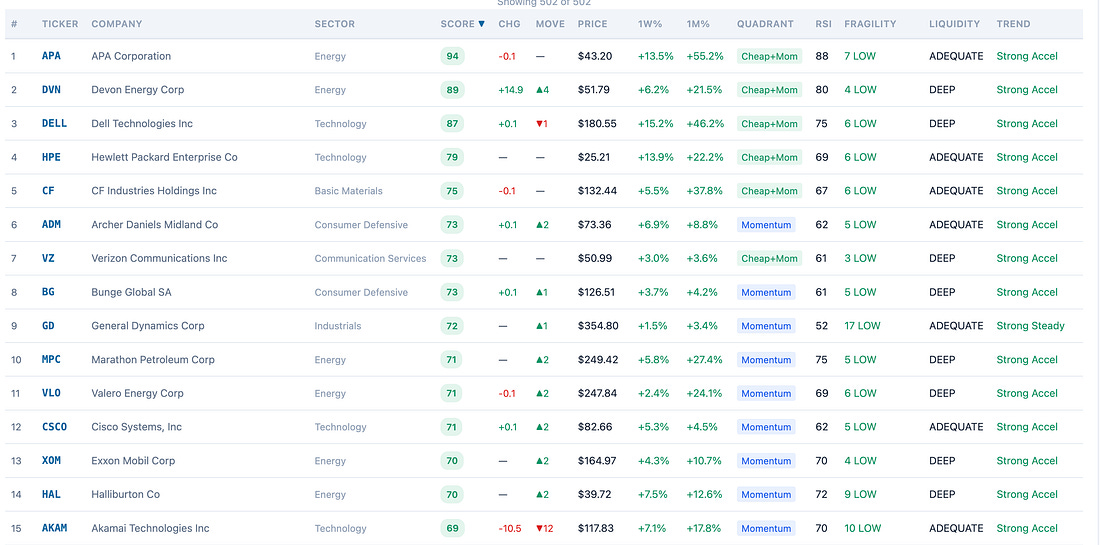The image size is (1100, 545).
Task: Click the Momentum tag in ADM row
Action: (766, 224)
